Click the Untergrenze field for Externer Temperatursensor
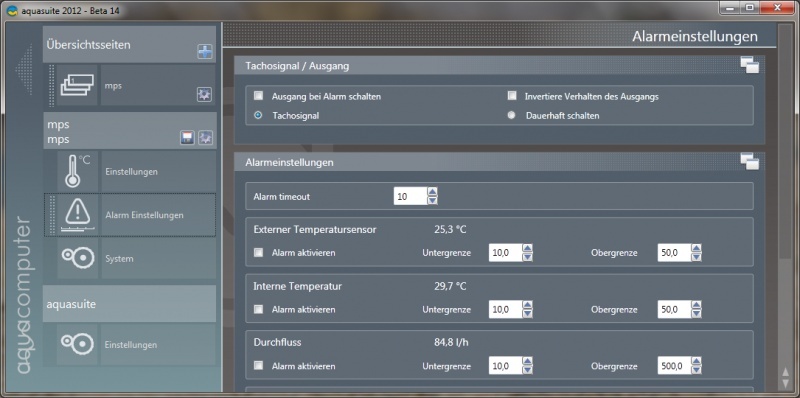Image resolution: width=800 pixels, height=398 pixels. click(505, 253)
